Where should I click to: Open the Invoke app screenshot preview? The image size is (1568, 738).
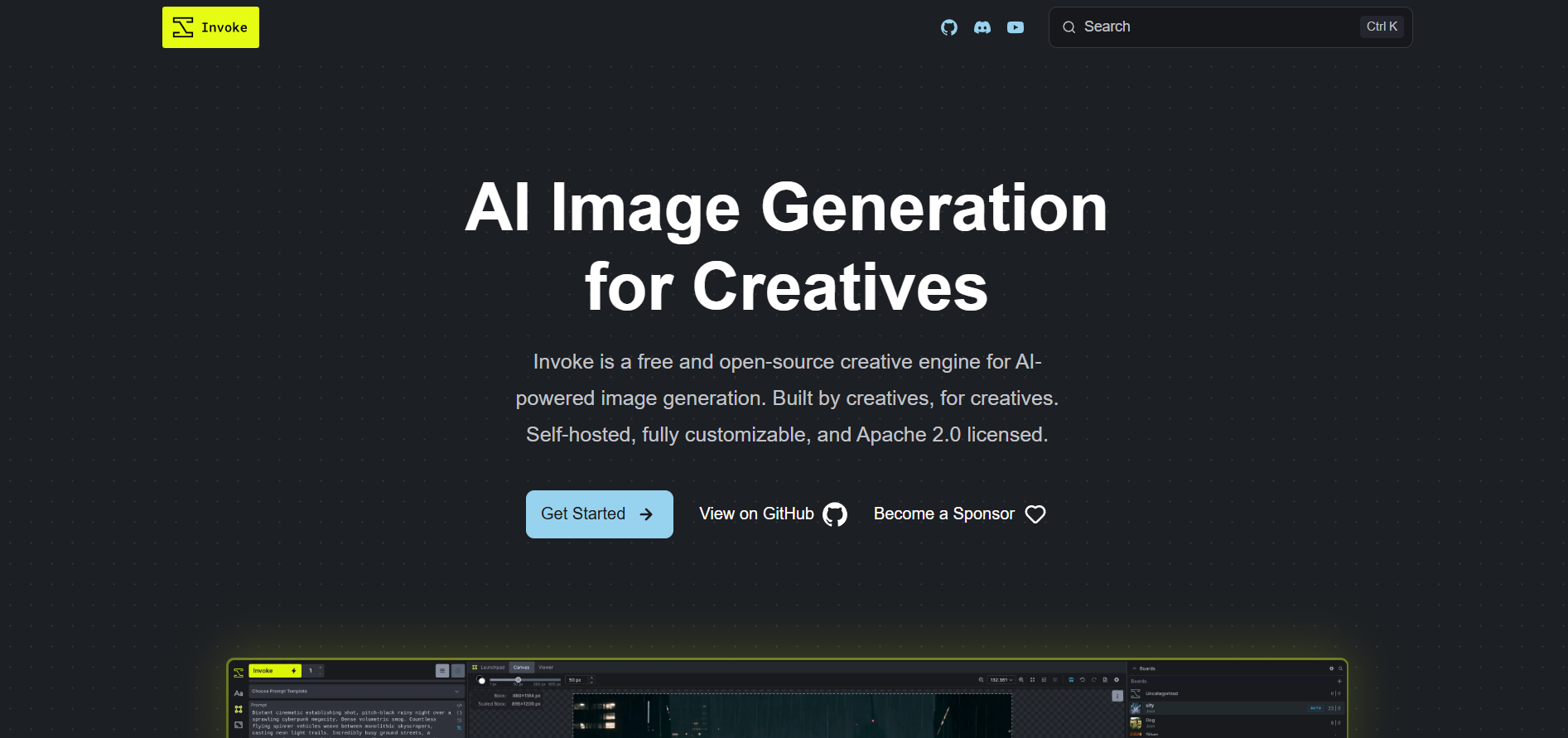pos(787,698)
